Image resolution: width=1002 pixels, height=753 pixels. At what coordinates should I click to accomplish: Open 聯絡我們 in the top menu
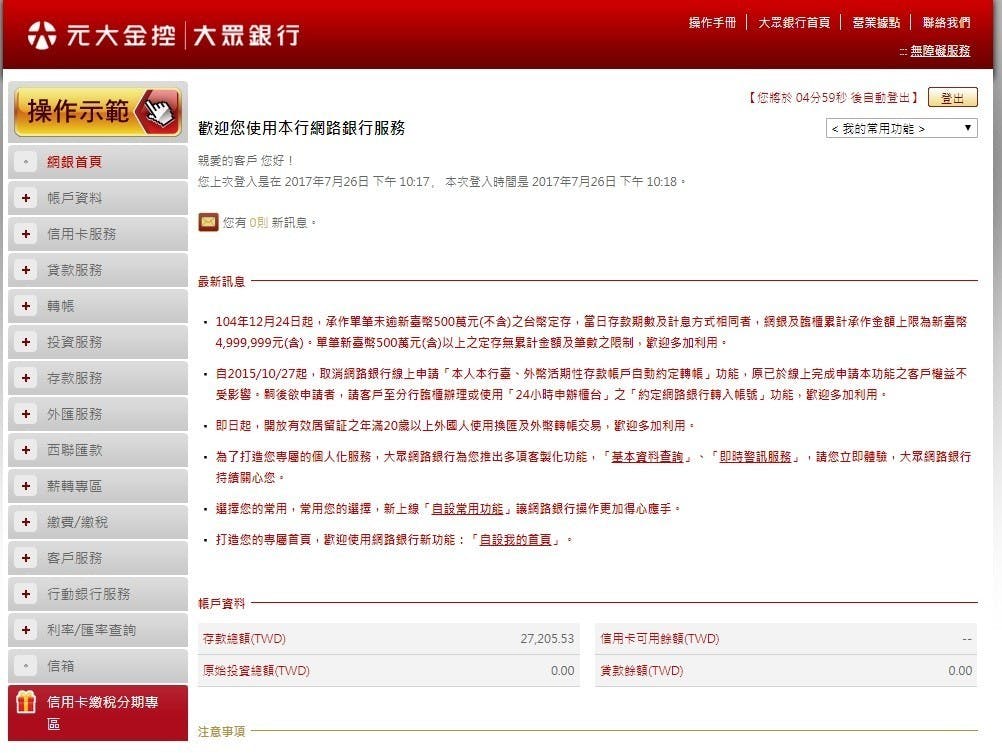946,23
